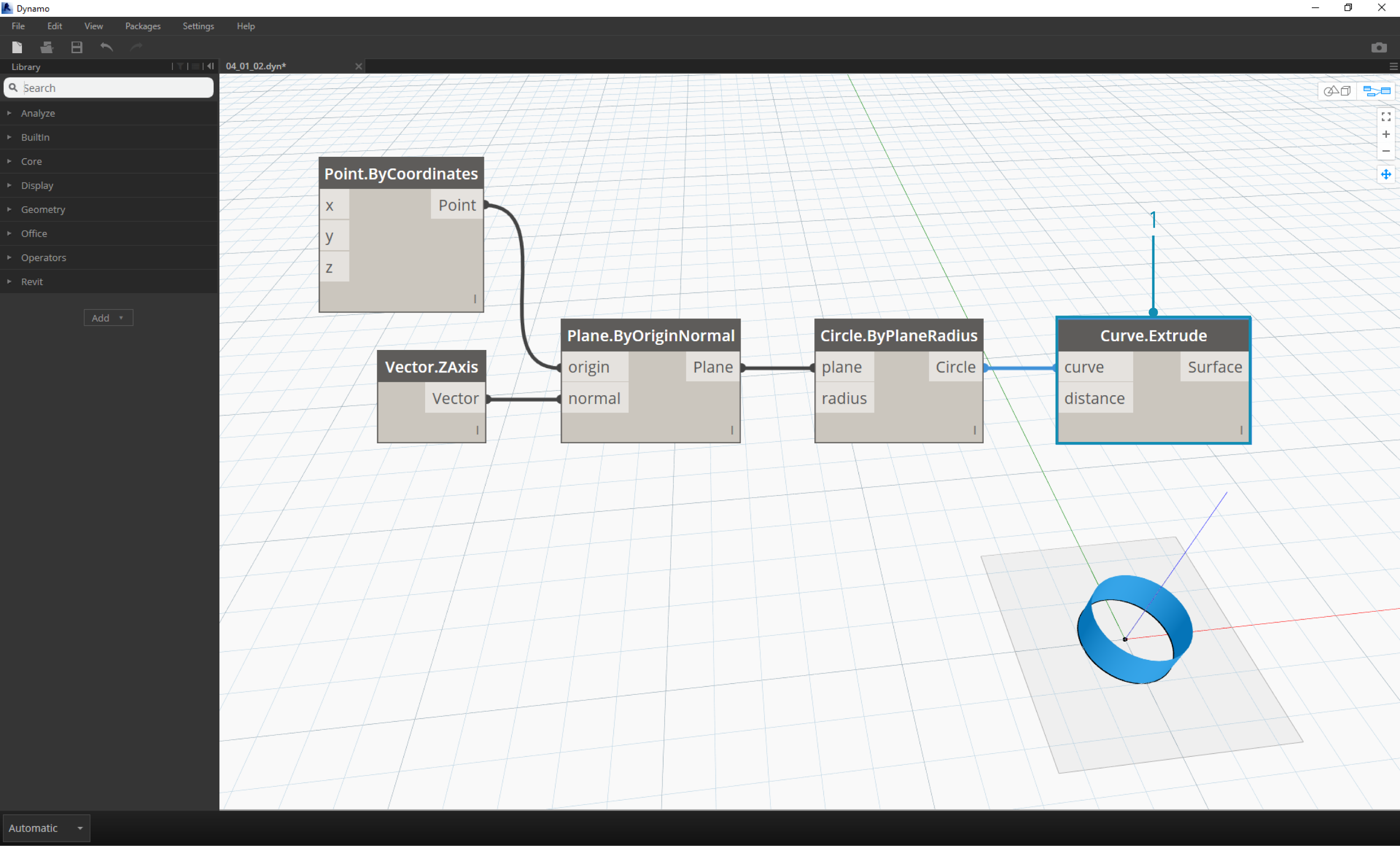This screenshot has height=846, width=1400.
Task: Click the x input port
Action: coord(335,205)
